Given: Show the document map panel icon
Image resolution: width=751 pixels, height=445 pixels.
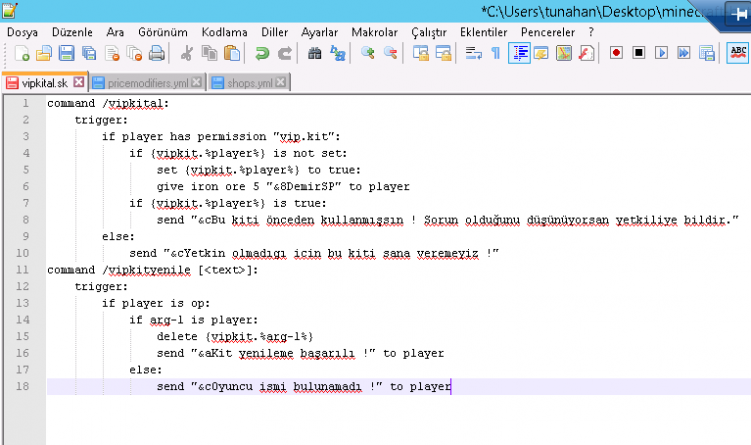Looking at the screenshot, I should coord(564,53).
